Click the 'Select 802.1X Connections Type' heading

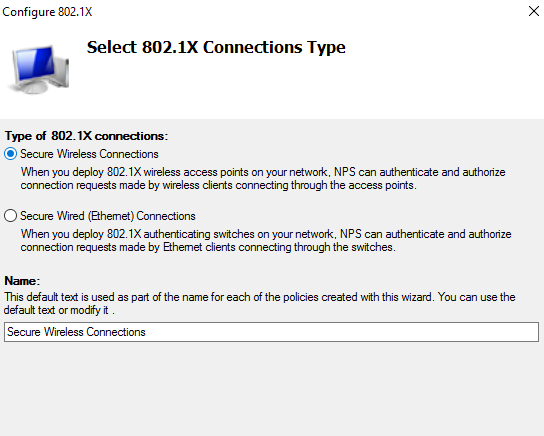pos(216,47)
